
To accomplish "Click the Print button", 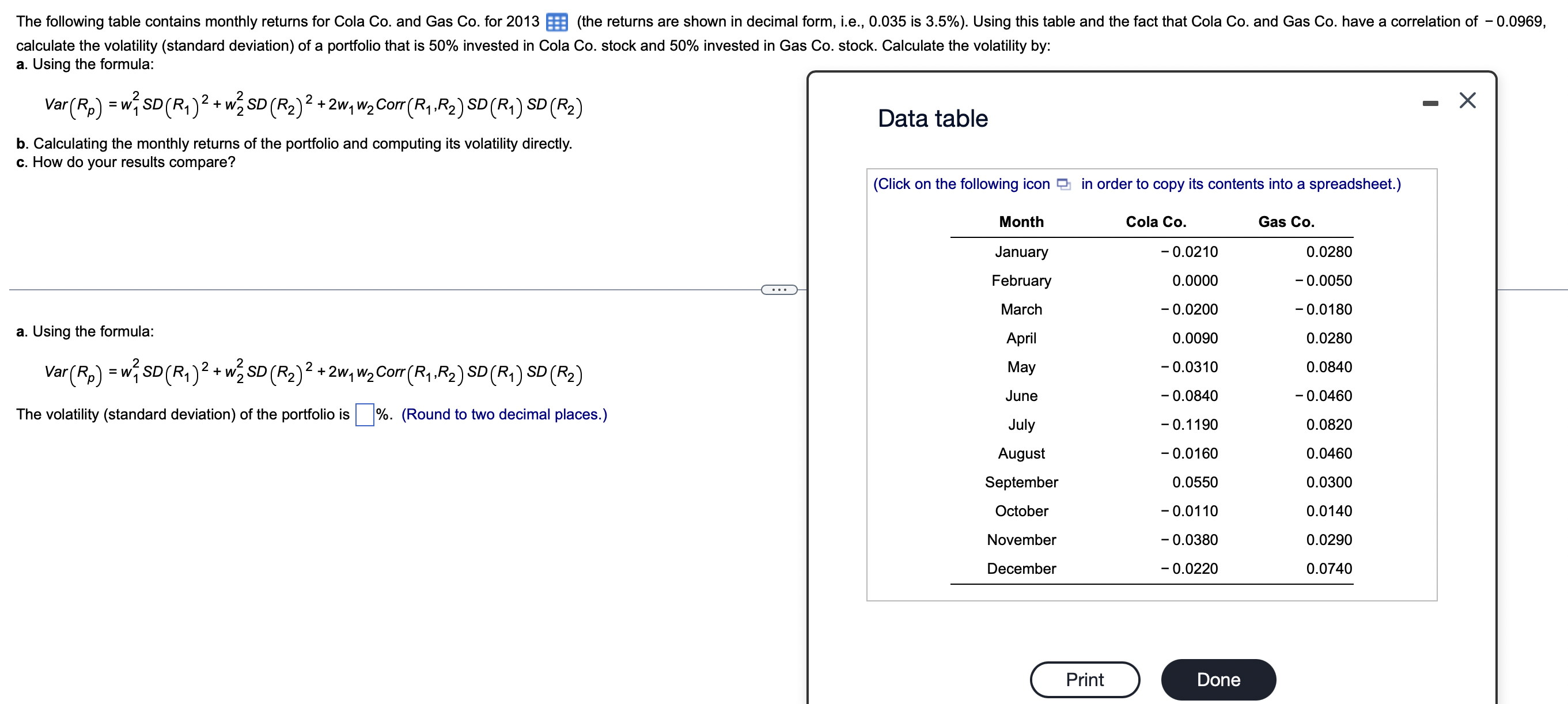I will (x=1084, y=679).
